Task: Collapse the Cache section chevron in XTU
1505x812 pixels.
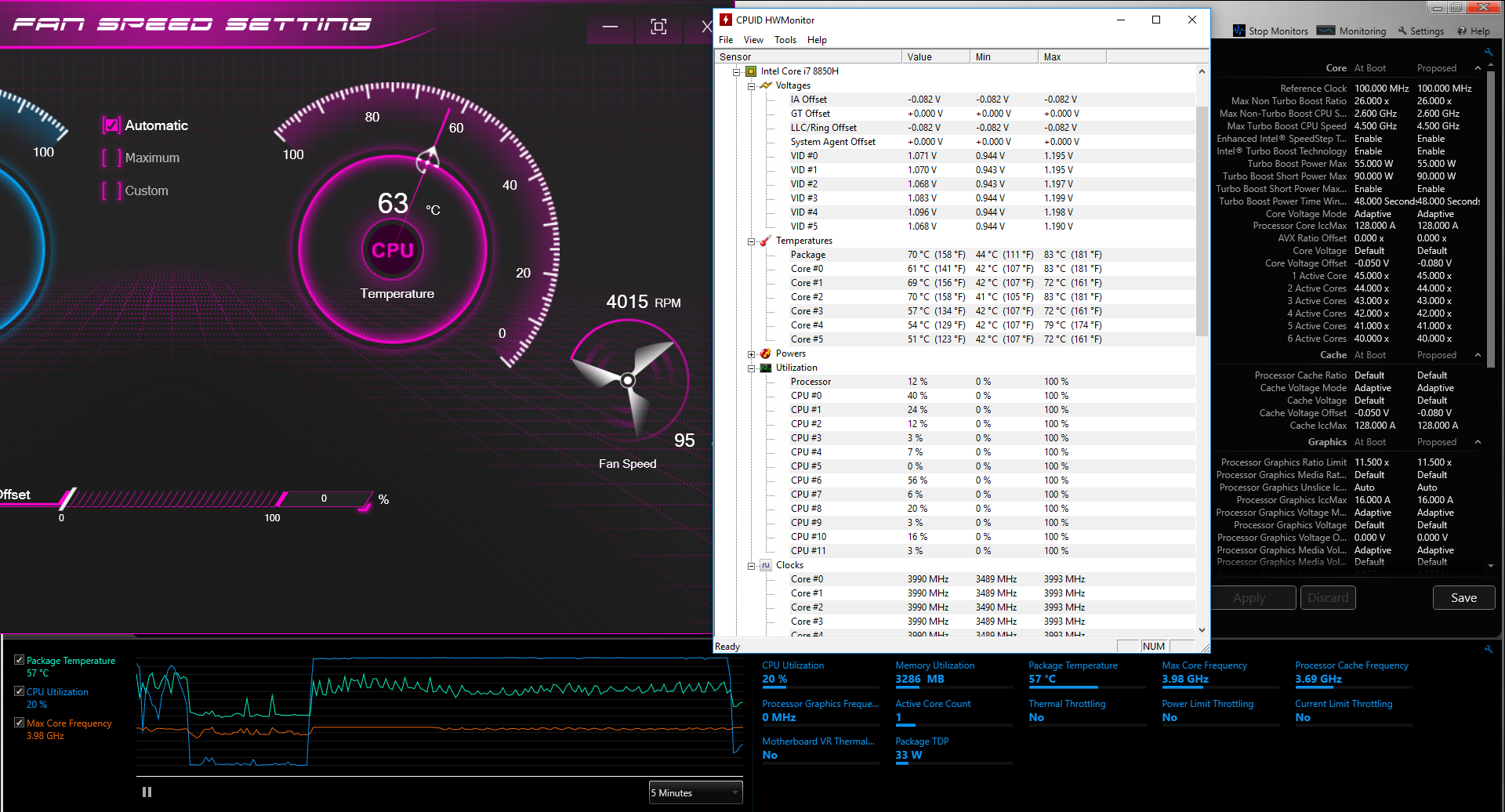Action: click(1478, 355)
